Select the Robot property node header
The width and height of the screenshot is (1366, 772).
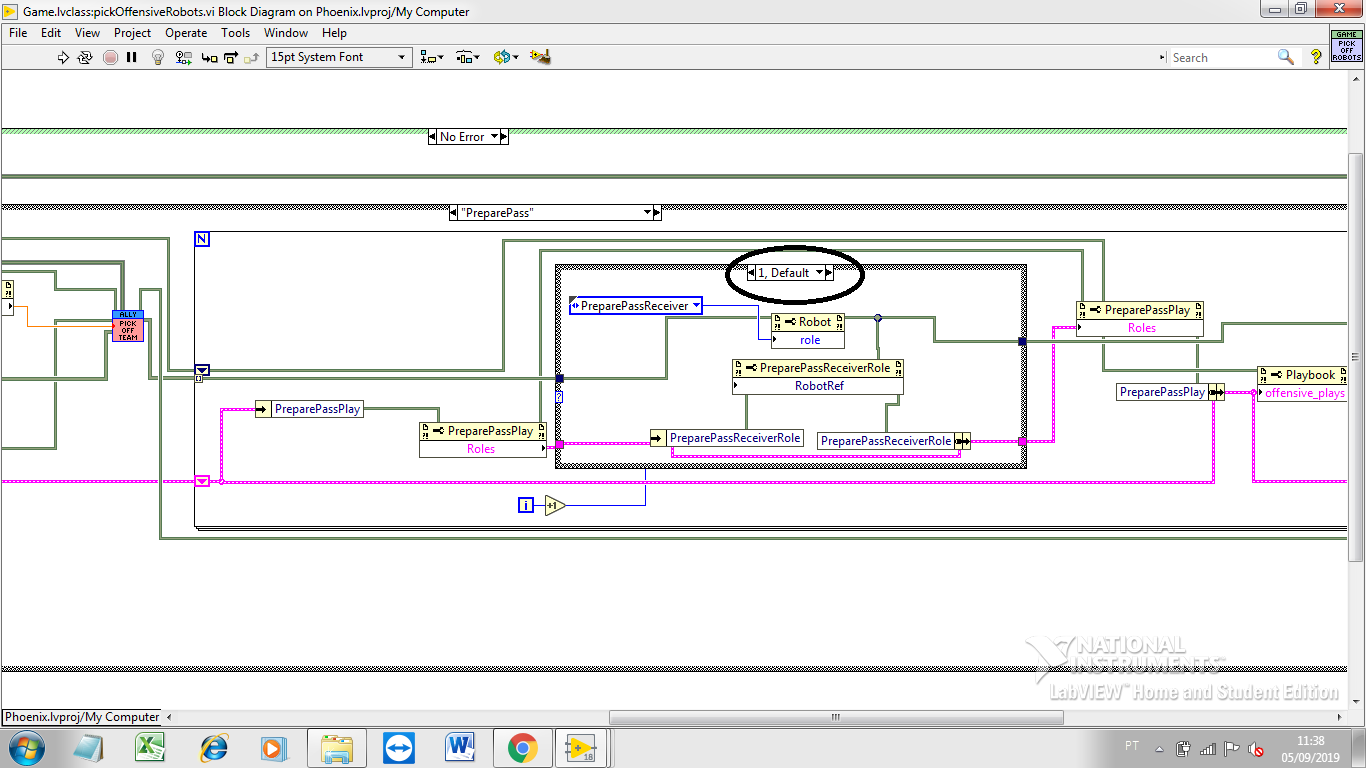point(808,322)
